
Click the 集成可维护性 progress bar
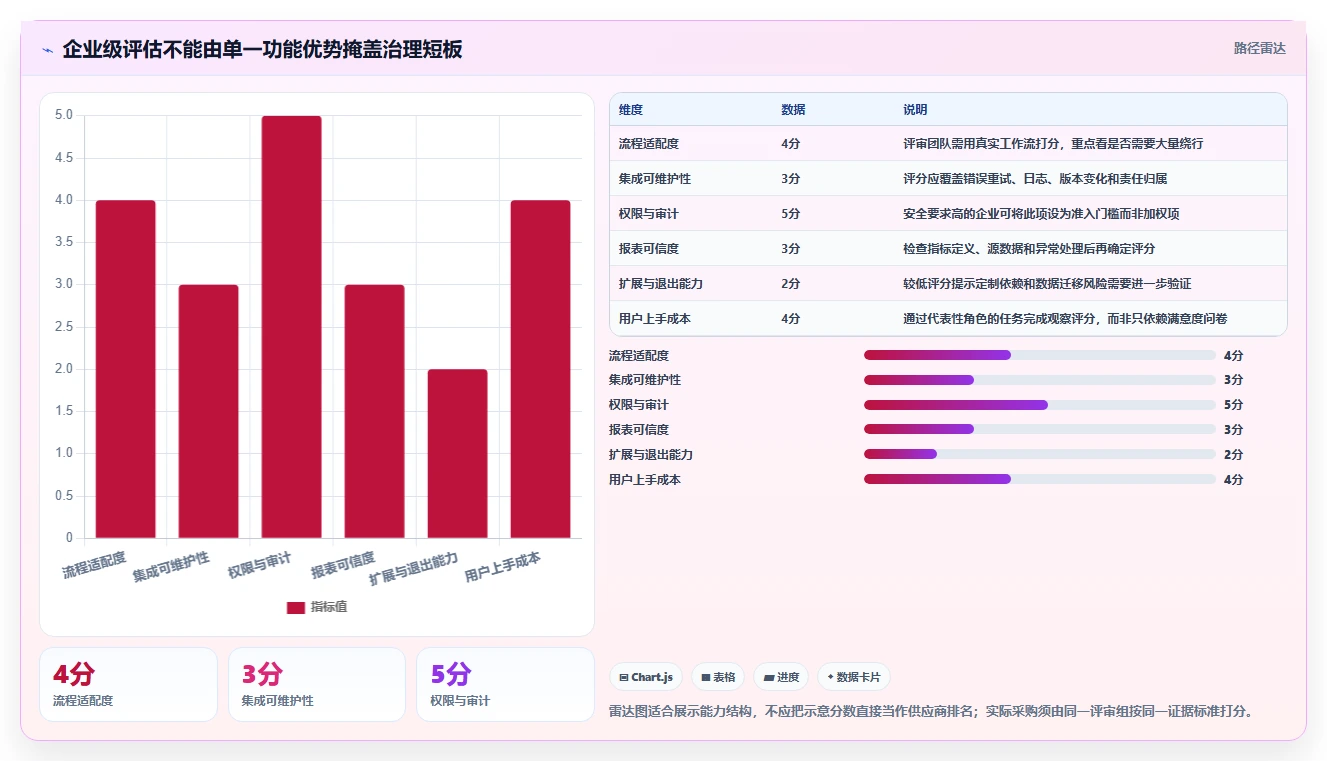(1040, 380)
